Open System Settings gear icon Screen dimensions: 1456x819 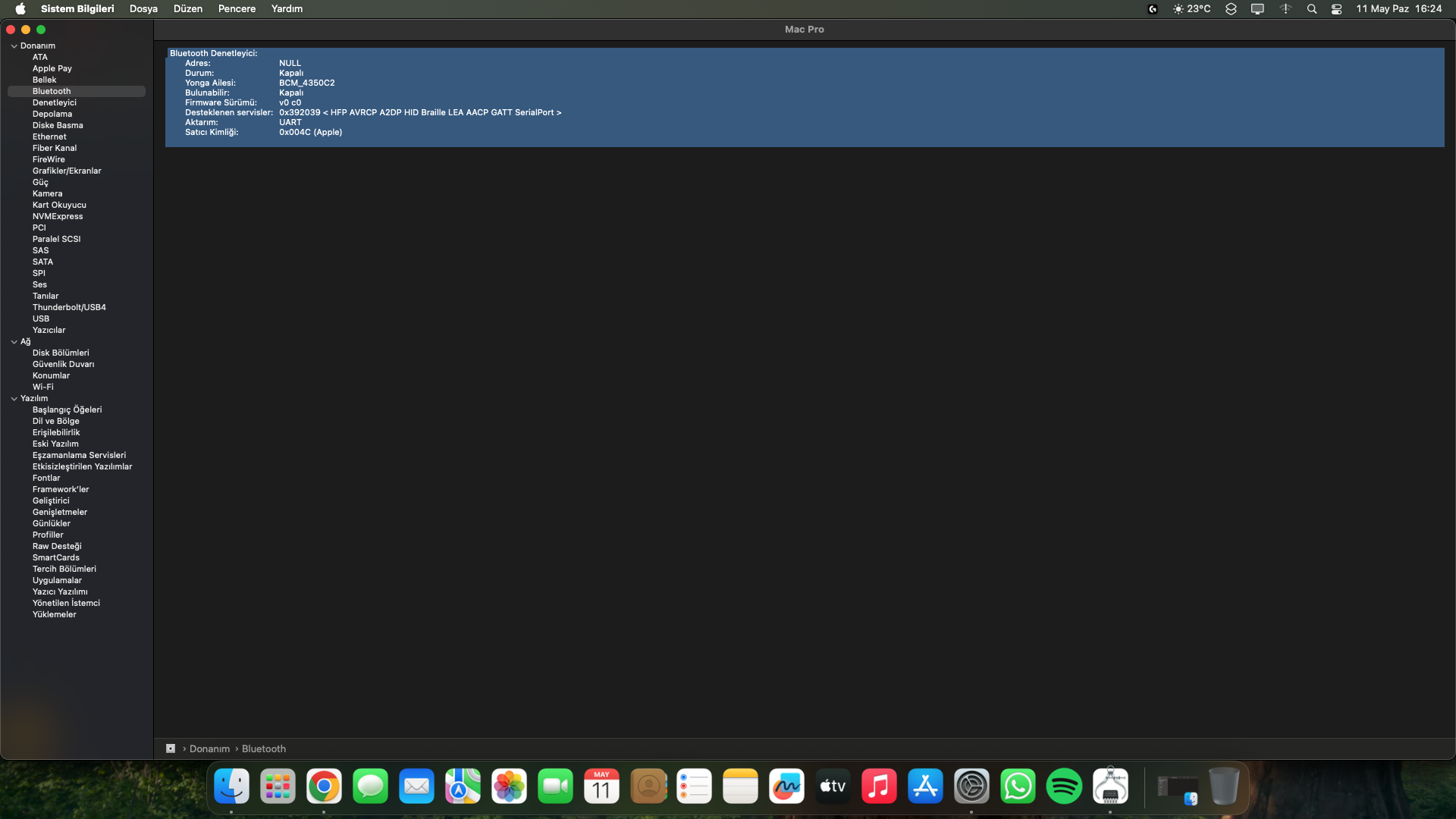coord(971,786)
